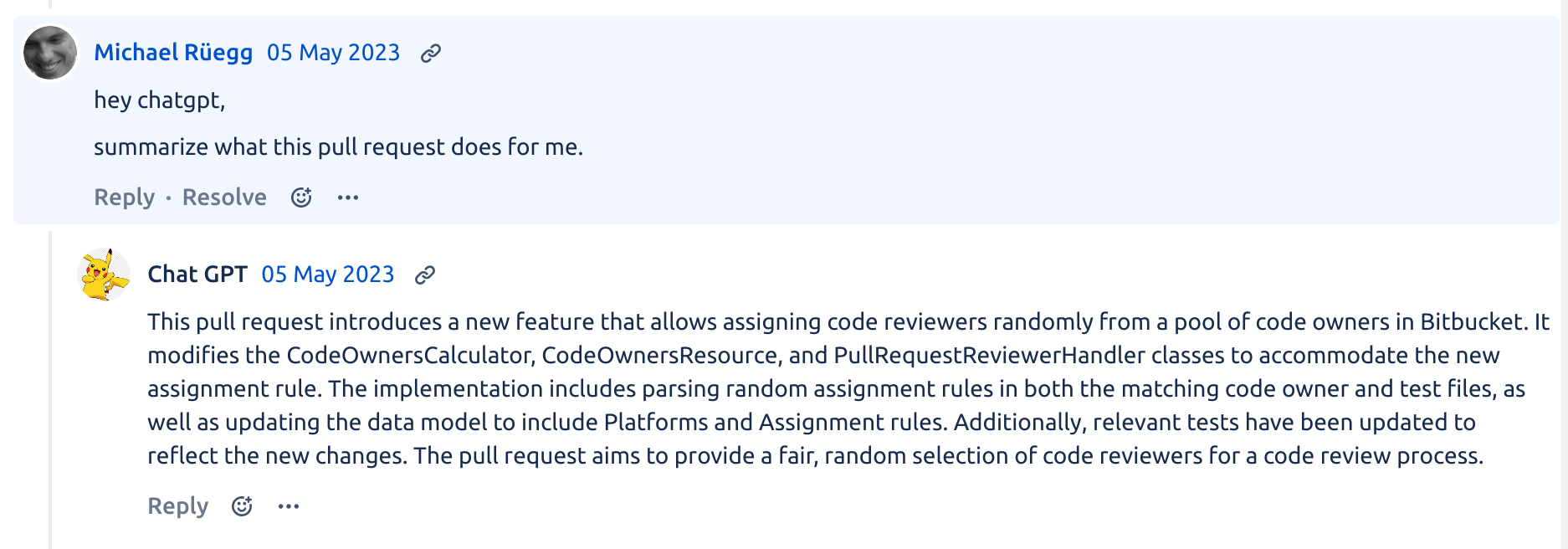The width and height of the screenshot is (1568, 549).
Task: Resolve Michael Rüegg's comment thread
Action: tap(224, 198)
